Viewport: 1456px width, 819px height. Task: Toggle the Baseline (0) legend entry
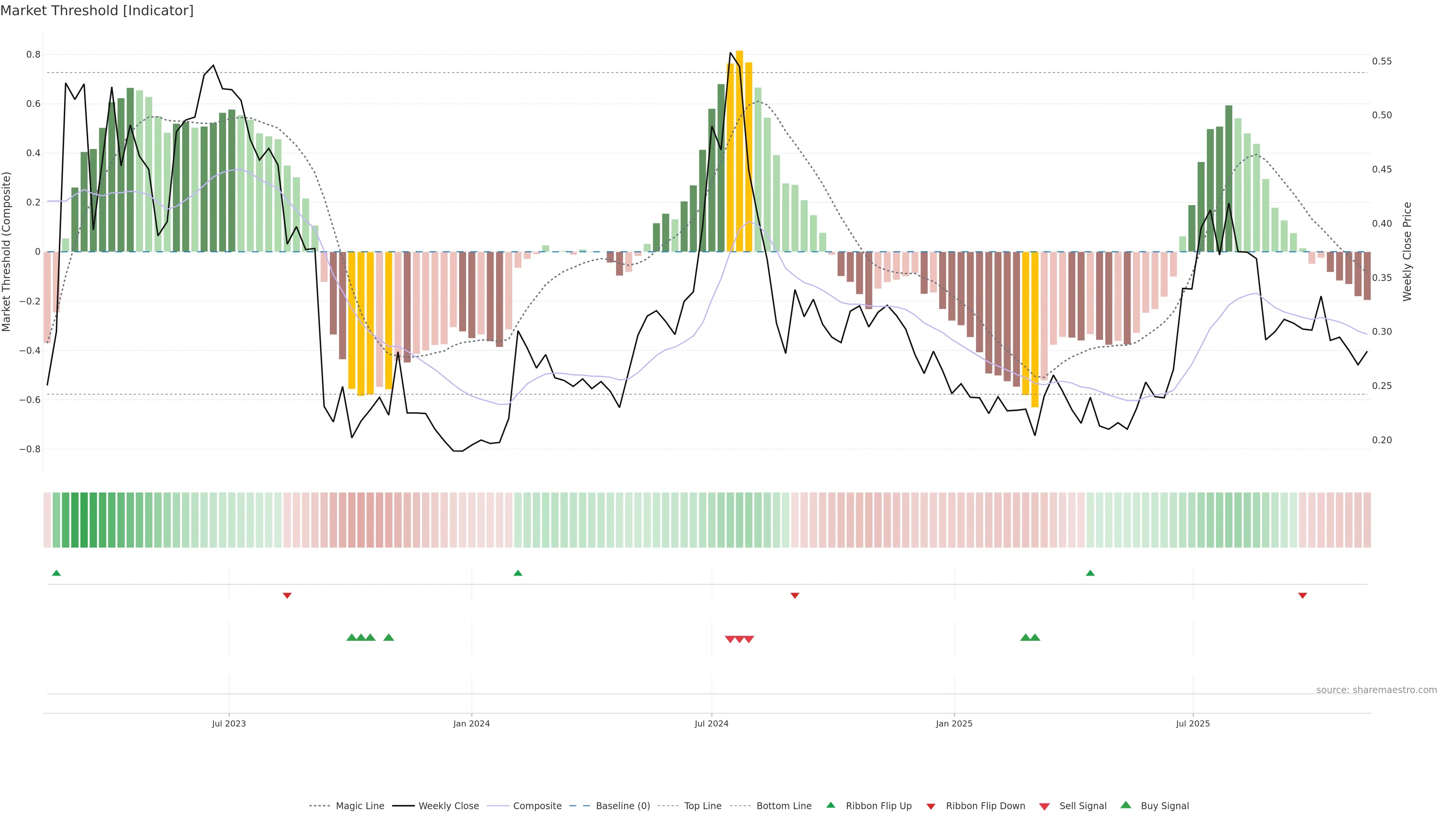coord(622,806)
